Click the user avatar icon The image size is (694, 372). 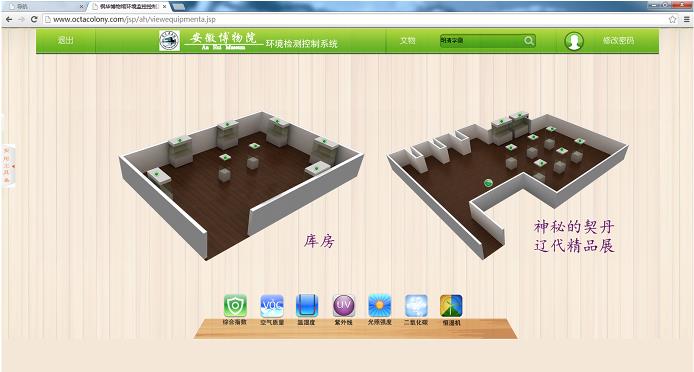point(574,41)
